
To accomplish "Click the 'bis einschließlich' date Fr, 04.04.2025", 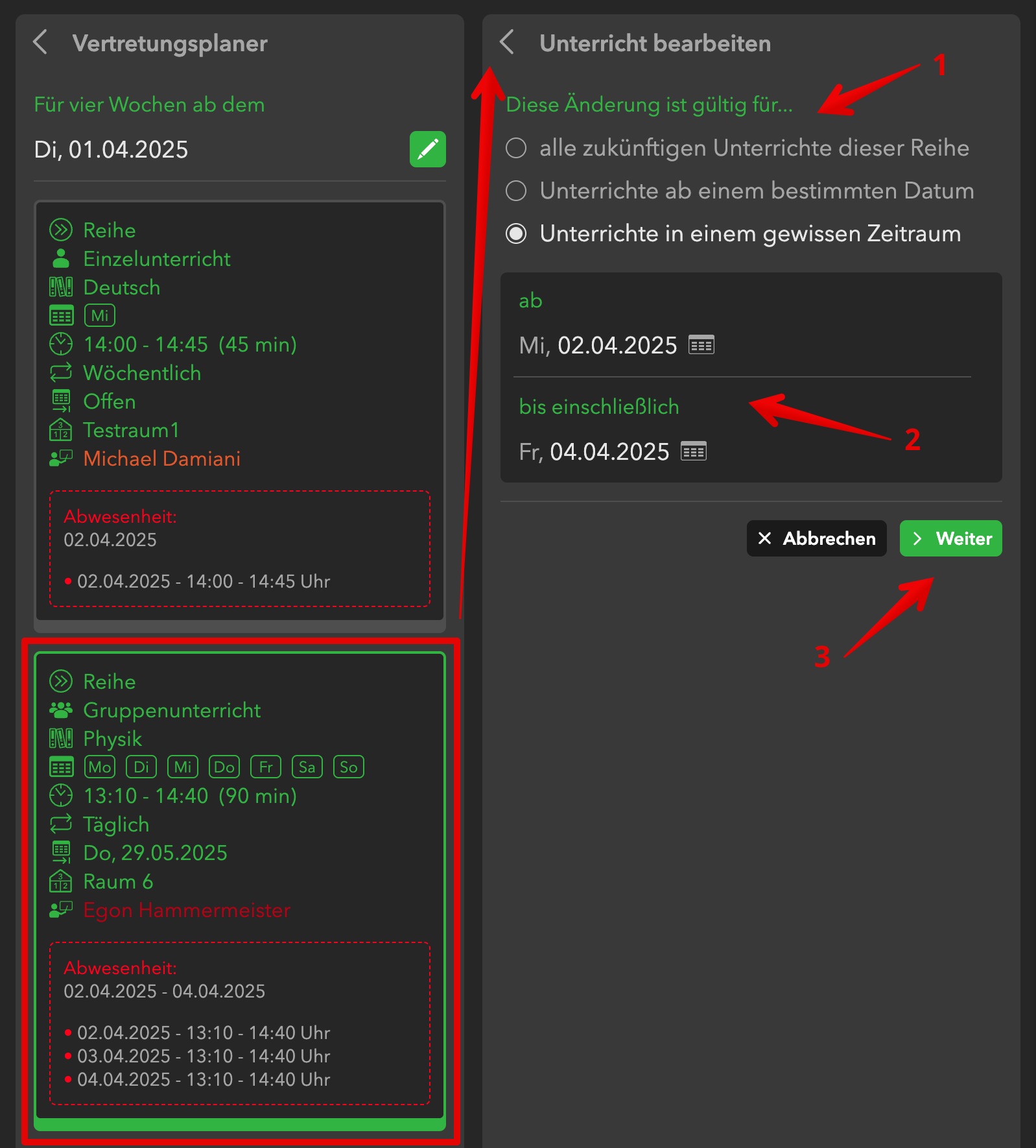I will [594, 451].
